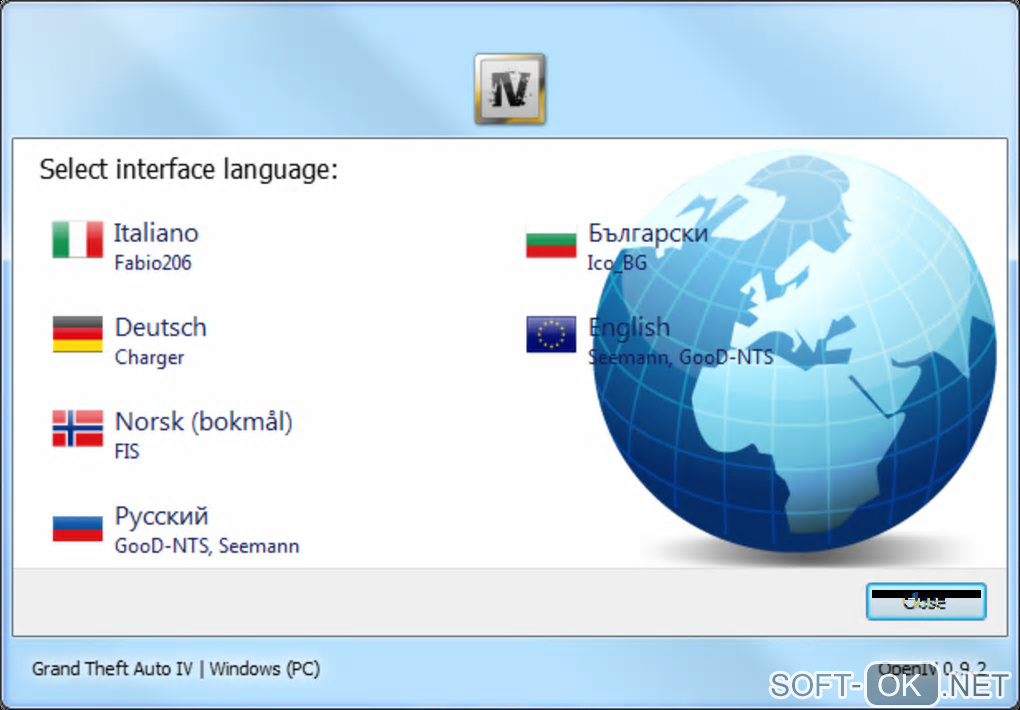Click translator name Fabio206
This screenshot has height=710, width=1020.
[x=153, y=263]
